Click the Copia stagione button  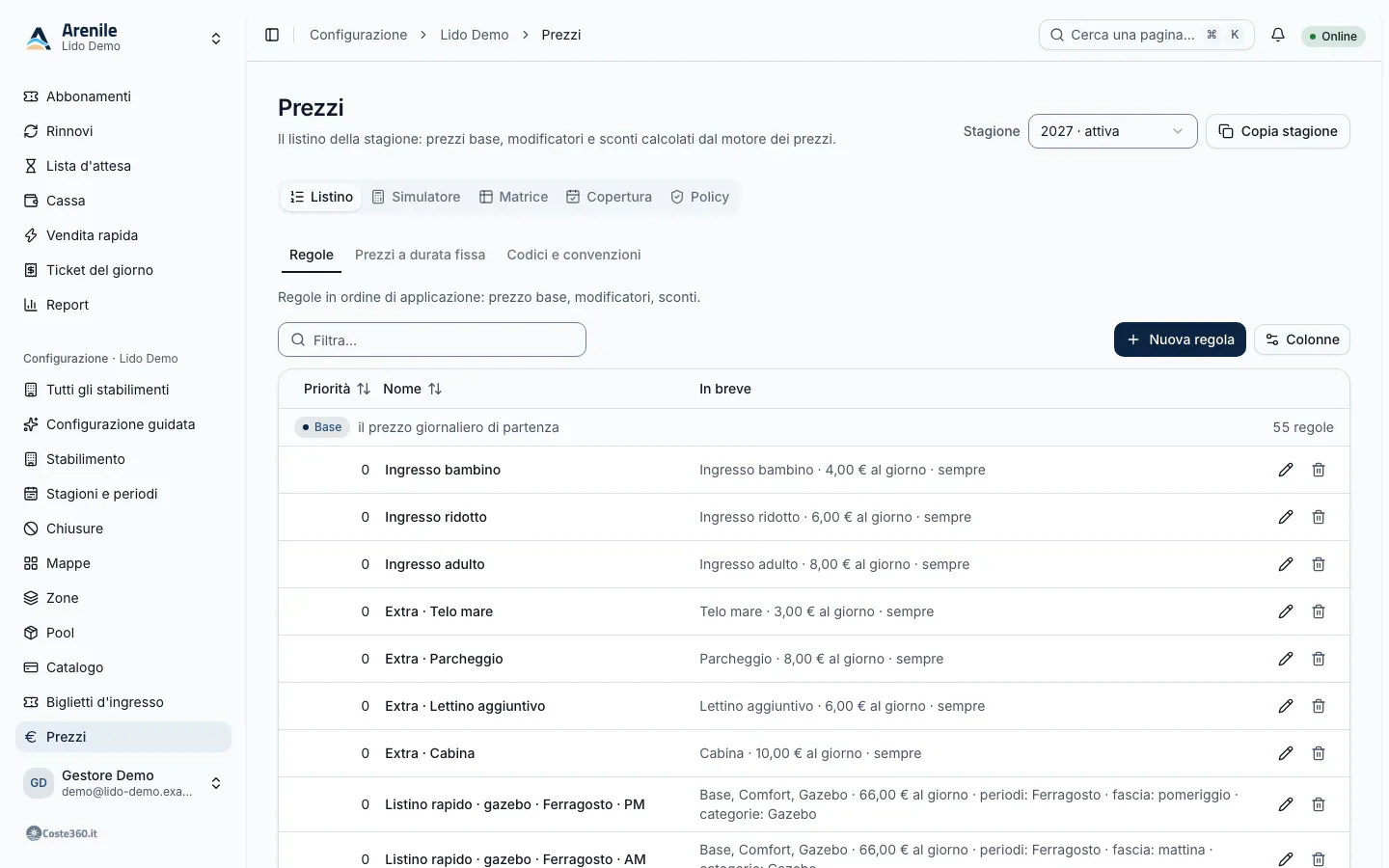pyautogui.click(x=1278, y=131)
